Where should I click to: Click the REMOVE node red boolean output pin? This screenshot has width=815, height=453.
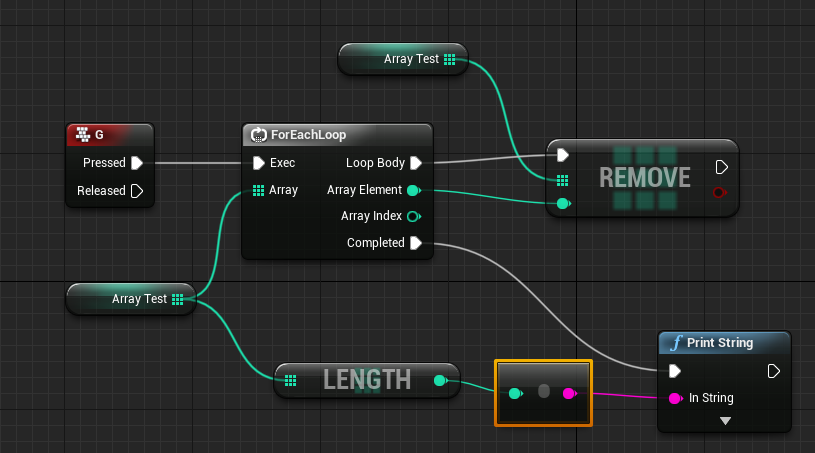coord(719,193)
